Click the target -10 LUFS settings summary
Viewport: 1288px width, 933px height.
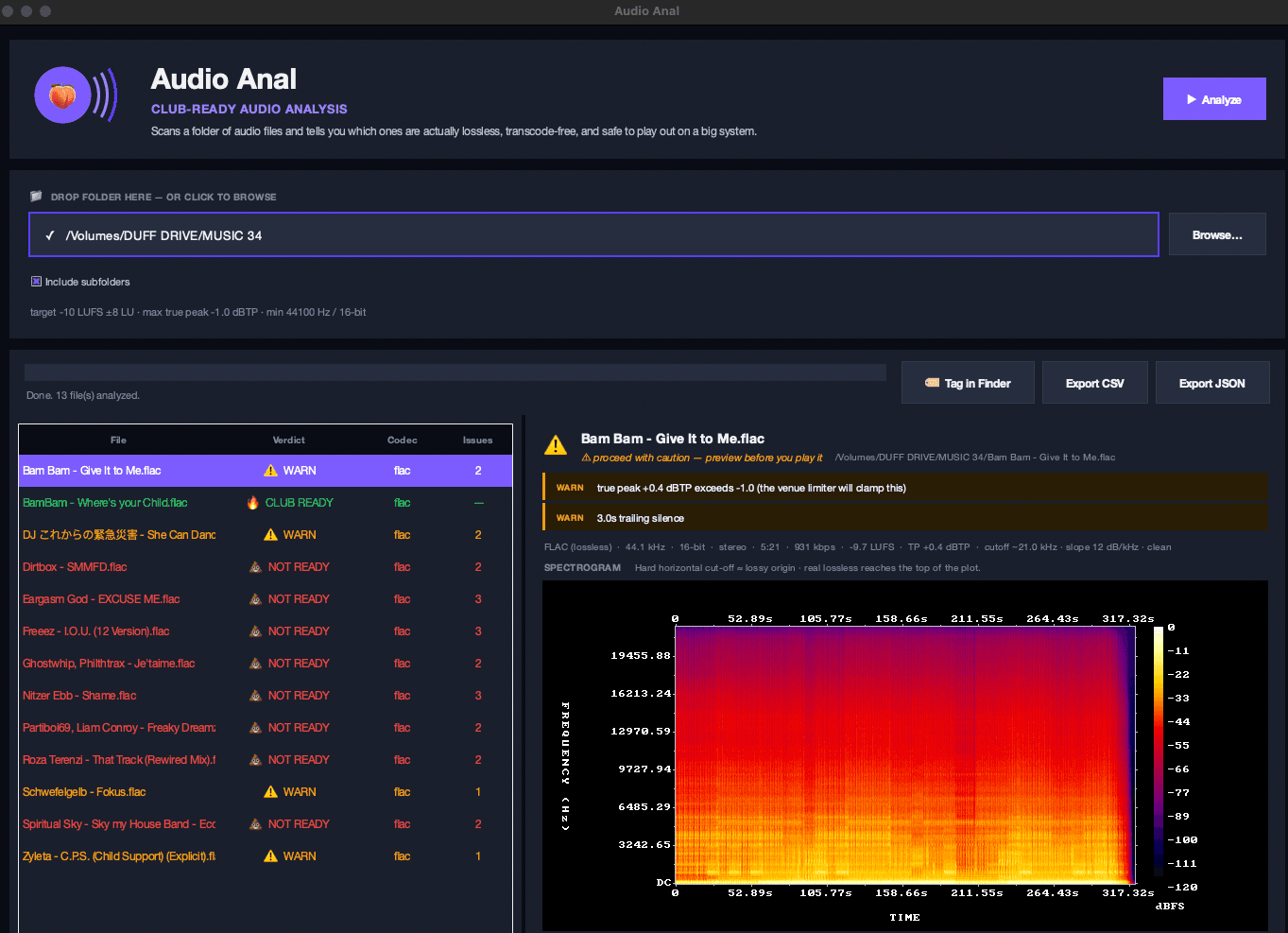(x=198, y=312)
